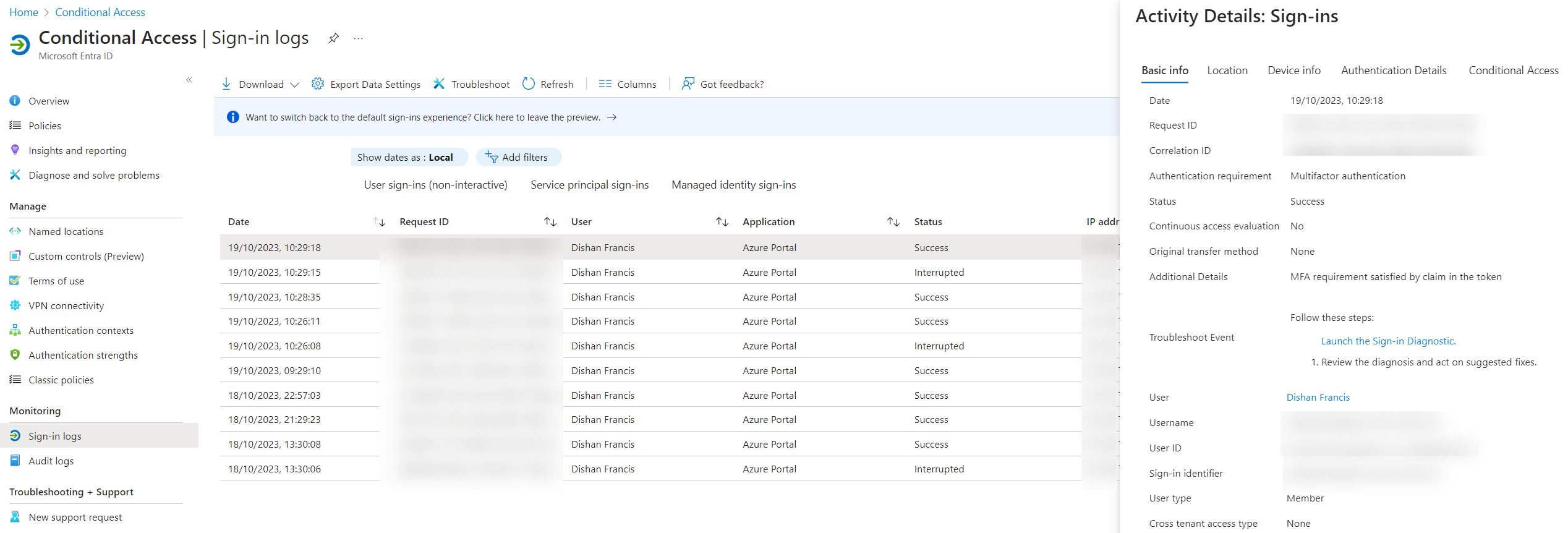Click the Columns icon in toolbar
This screenshot has height=533, width=1568.
point(605,84)
